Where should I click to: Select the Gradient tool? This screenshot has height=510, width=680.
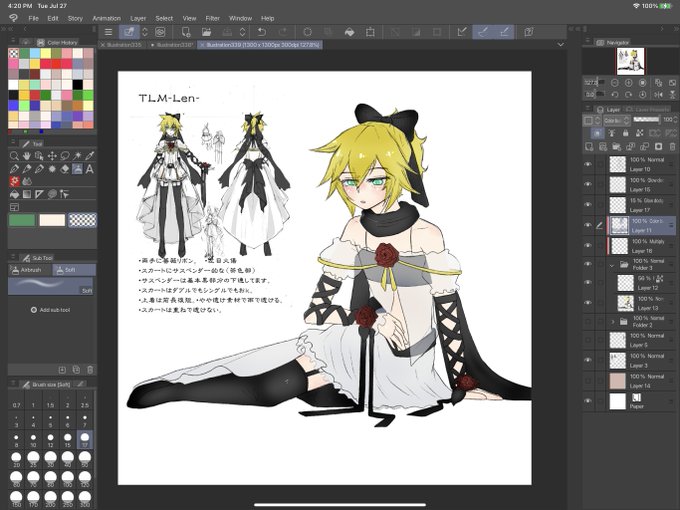pos(26,194)
